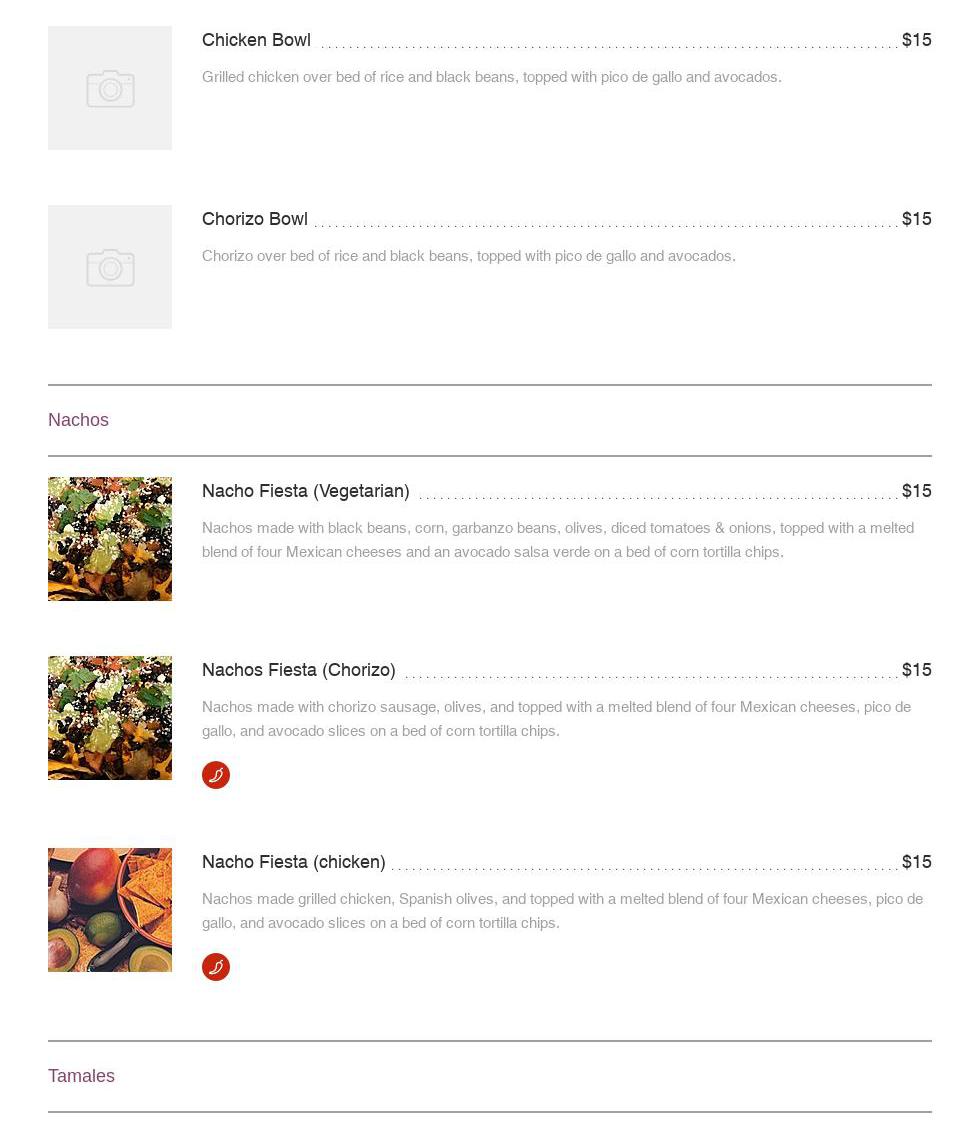Click the Nachos Fiesta (Chorizo) title
This screenshot has height=1140, width=965.
click(299, 670)
